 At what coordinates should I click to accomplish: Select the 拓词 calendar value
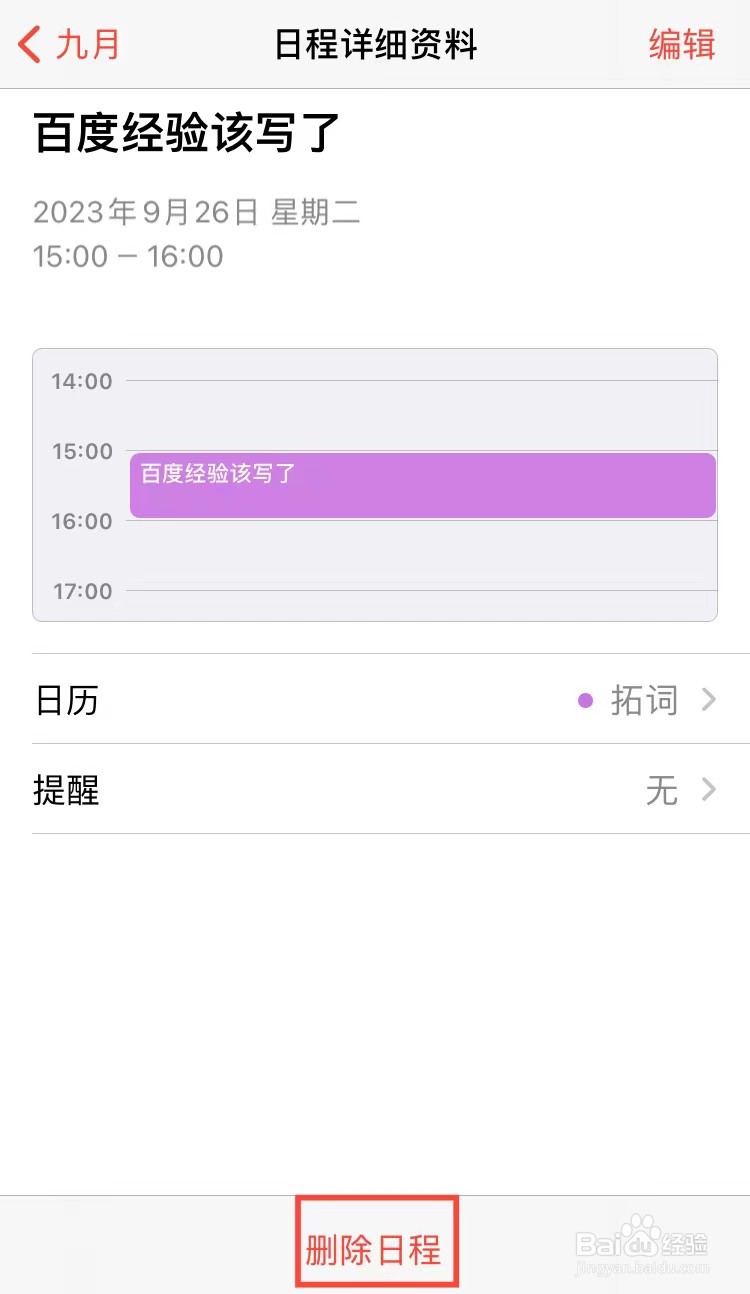click(644, 700)
